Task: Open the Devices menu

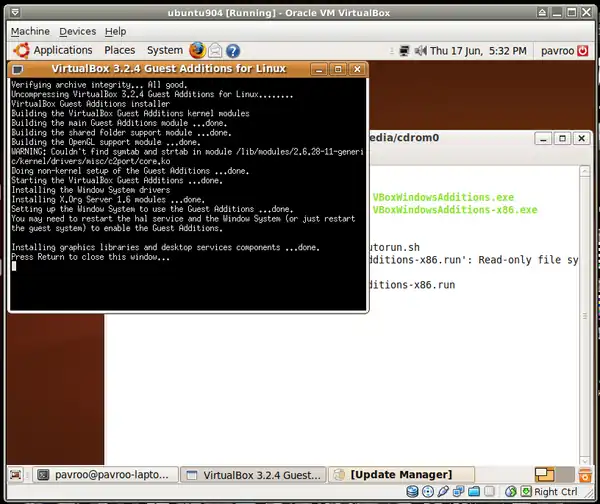Action: pyautogui.click(x=77, y=31)
